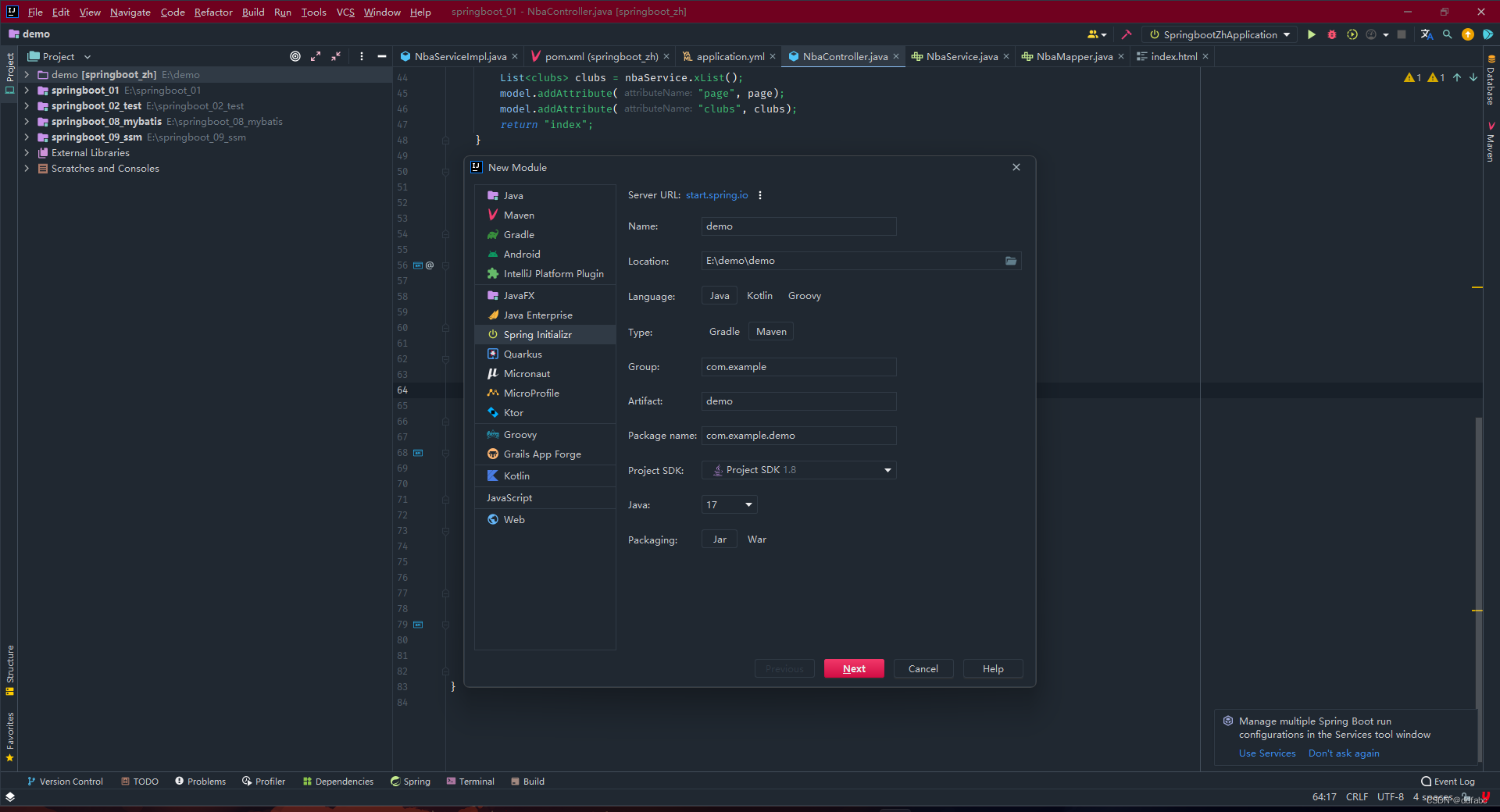1500x812 pixels.
Task: Expand springboot_02_test tree node
Action: click(x=27, y=106)
